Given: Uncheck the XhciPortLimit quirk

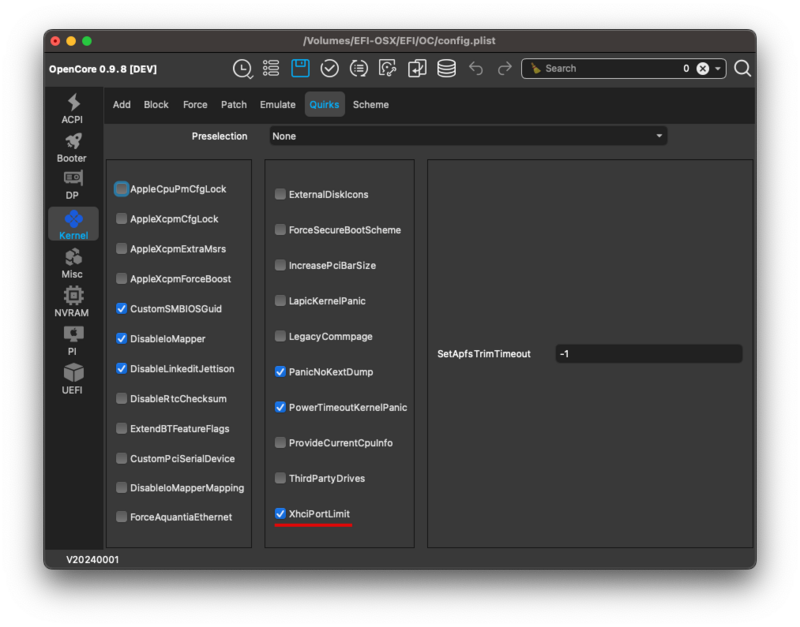Looking at the screenshot, I should [281, 514].
